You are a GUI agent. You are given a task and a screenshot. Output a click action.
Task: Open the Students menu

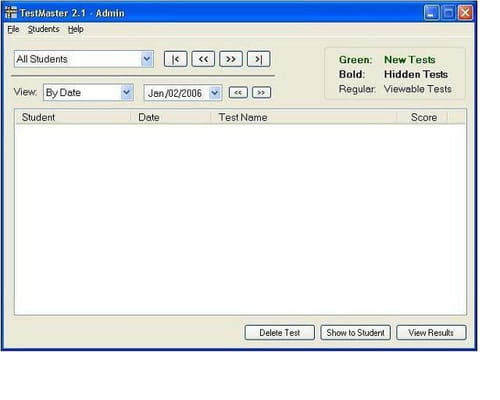44,29
